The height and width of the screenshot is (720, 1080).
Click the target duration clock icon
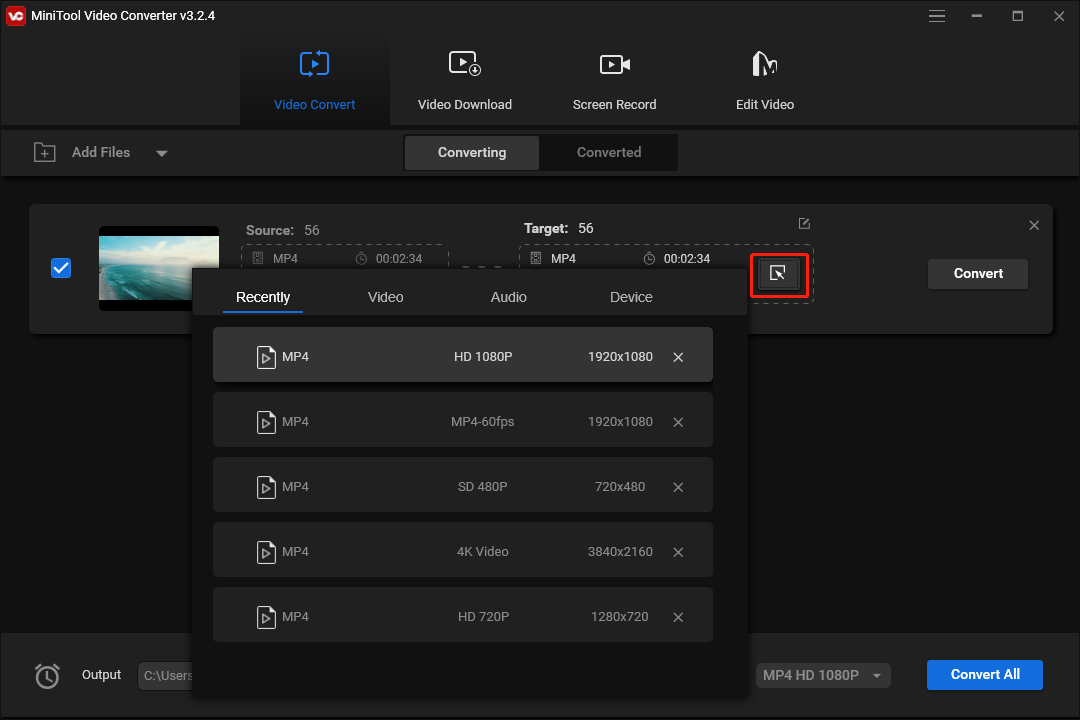point(649,258)
